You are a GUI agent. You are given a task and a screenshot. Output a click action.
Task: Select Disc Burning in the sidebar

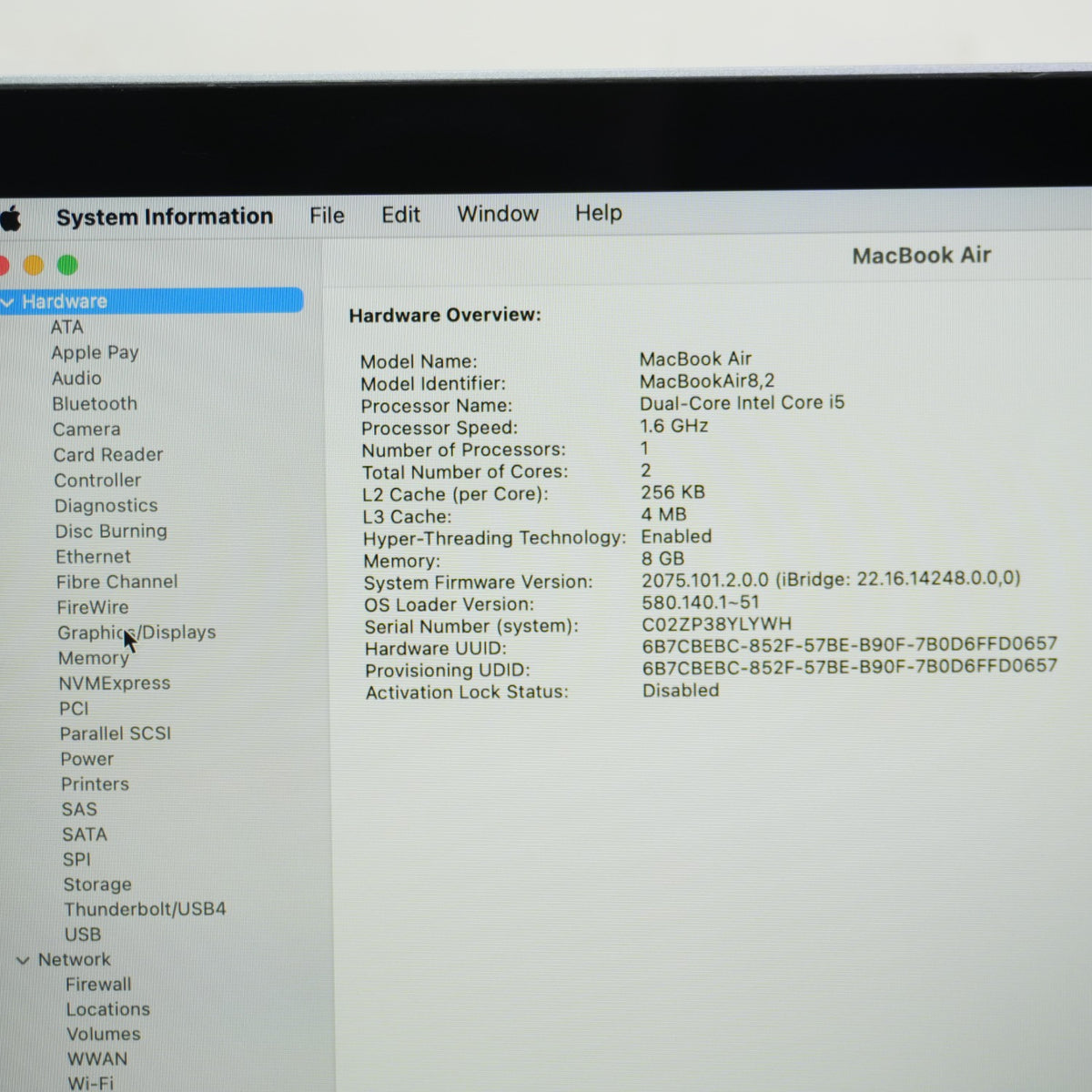(x=111, y=531)
